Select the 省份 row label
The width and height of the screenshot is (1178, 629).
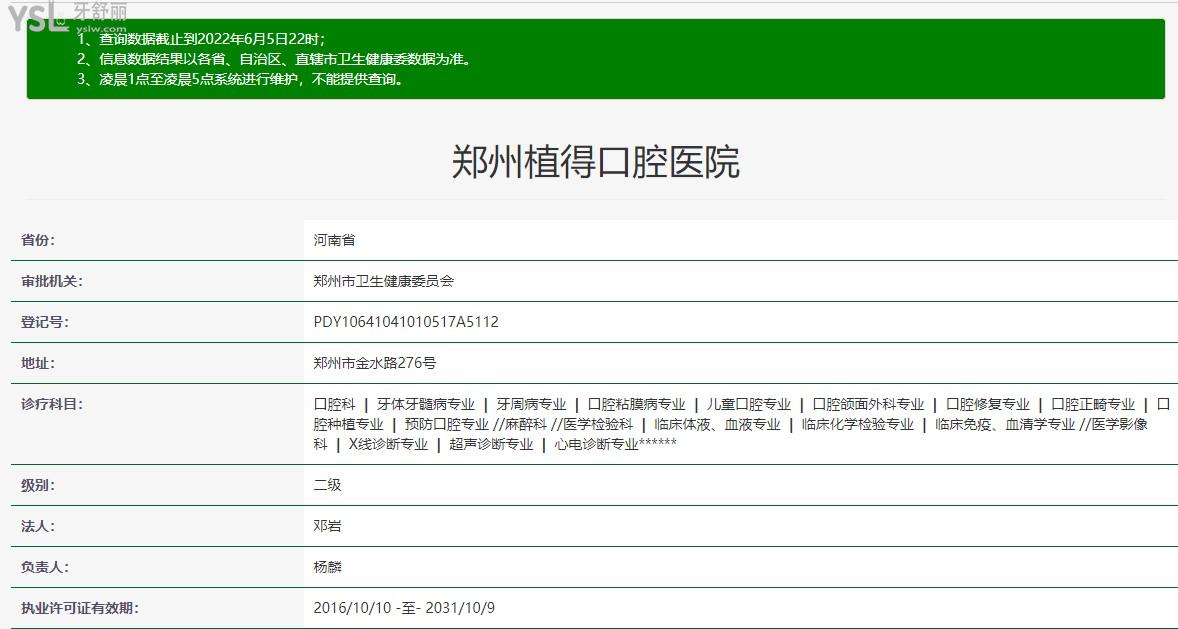[x=38, y=240]
